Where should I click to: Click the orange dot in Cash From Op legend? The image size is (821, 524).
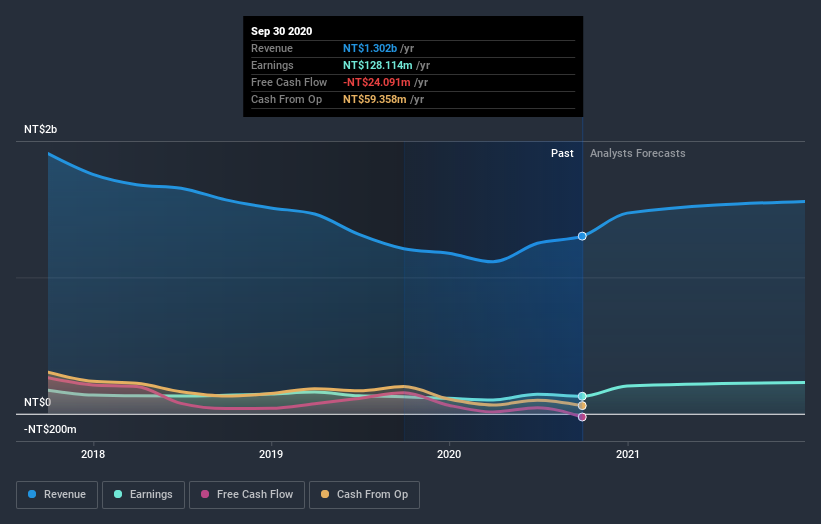(x=325, y=494)
